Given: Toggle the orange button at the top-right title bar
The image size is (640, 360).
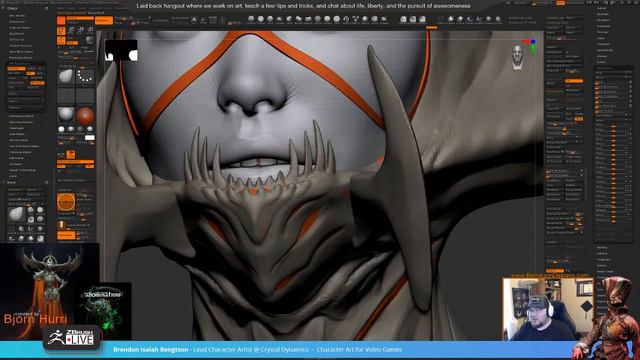Looking at the screenshot, I should (x=560, y=3).
